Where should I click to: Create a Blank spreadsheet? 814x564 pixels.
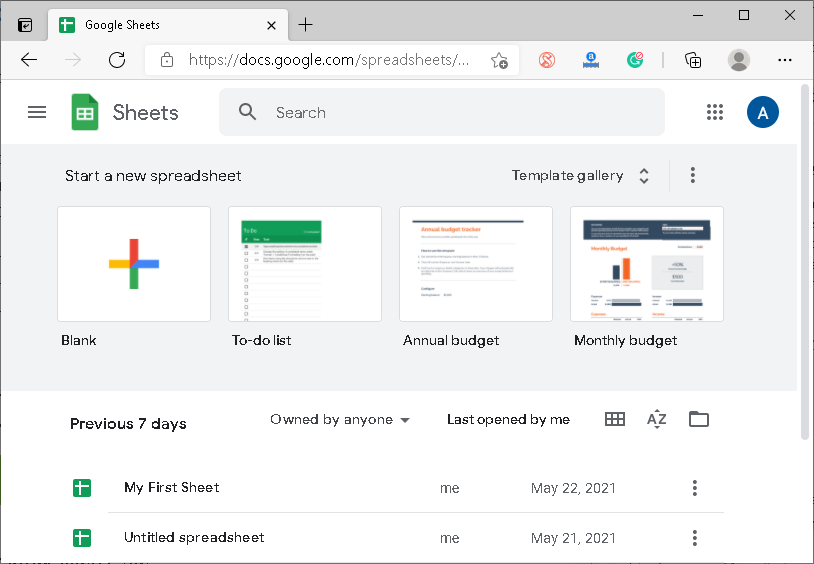pos(134,264)
